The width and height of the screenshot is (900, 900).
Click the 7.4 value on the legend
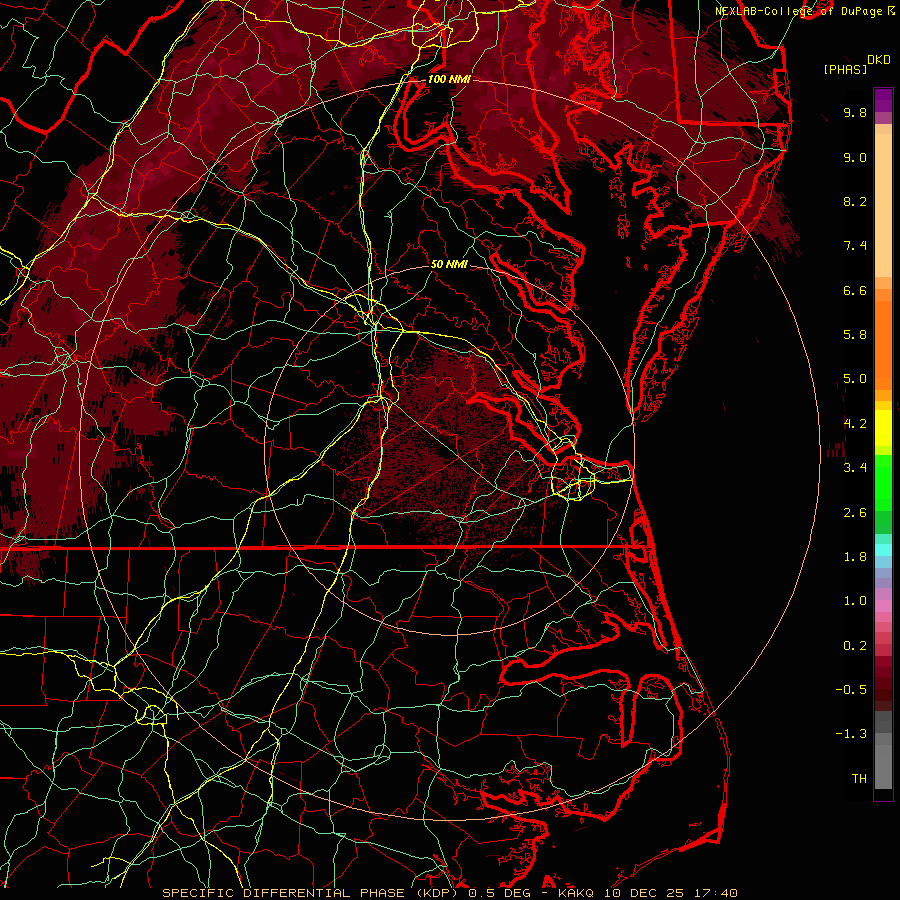855,246
